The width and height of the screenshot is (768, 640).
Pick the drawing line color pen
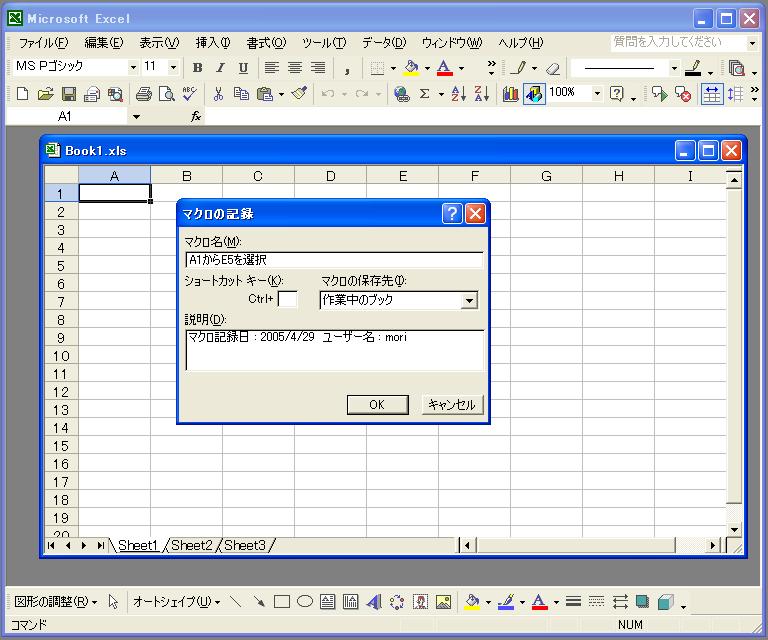pyautogui.click(x=507, y=601)
